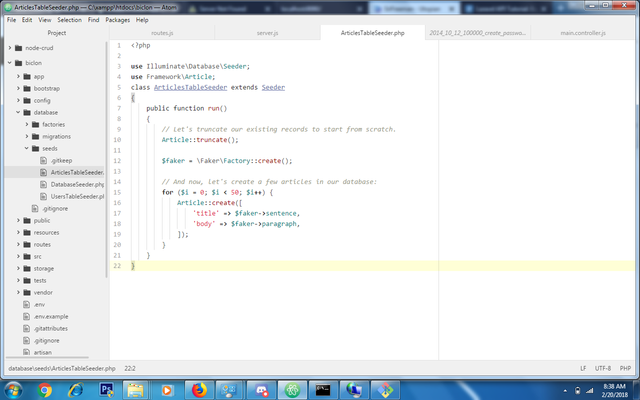Expand the node-crud project folder chevron

[10, 48]
